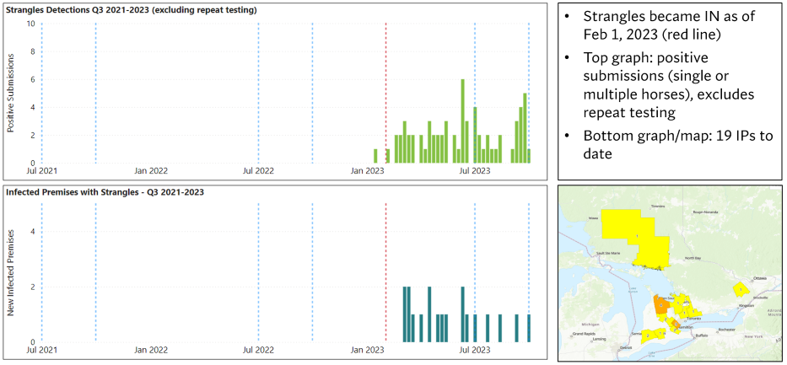Image resolution: width=787 pixels, height=365 pixels.
Task: Click the Sault Ste Marie label on the map
Action: point(609,253)
